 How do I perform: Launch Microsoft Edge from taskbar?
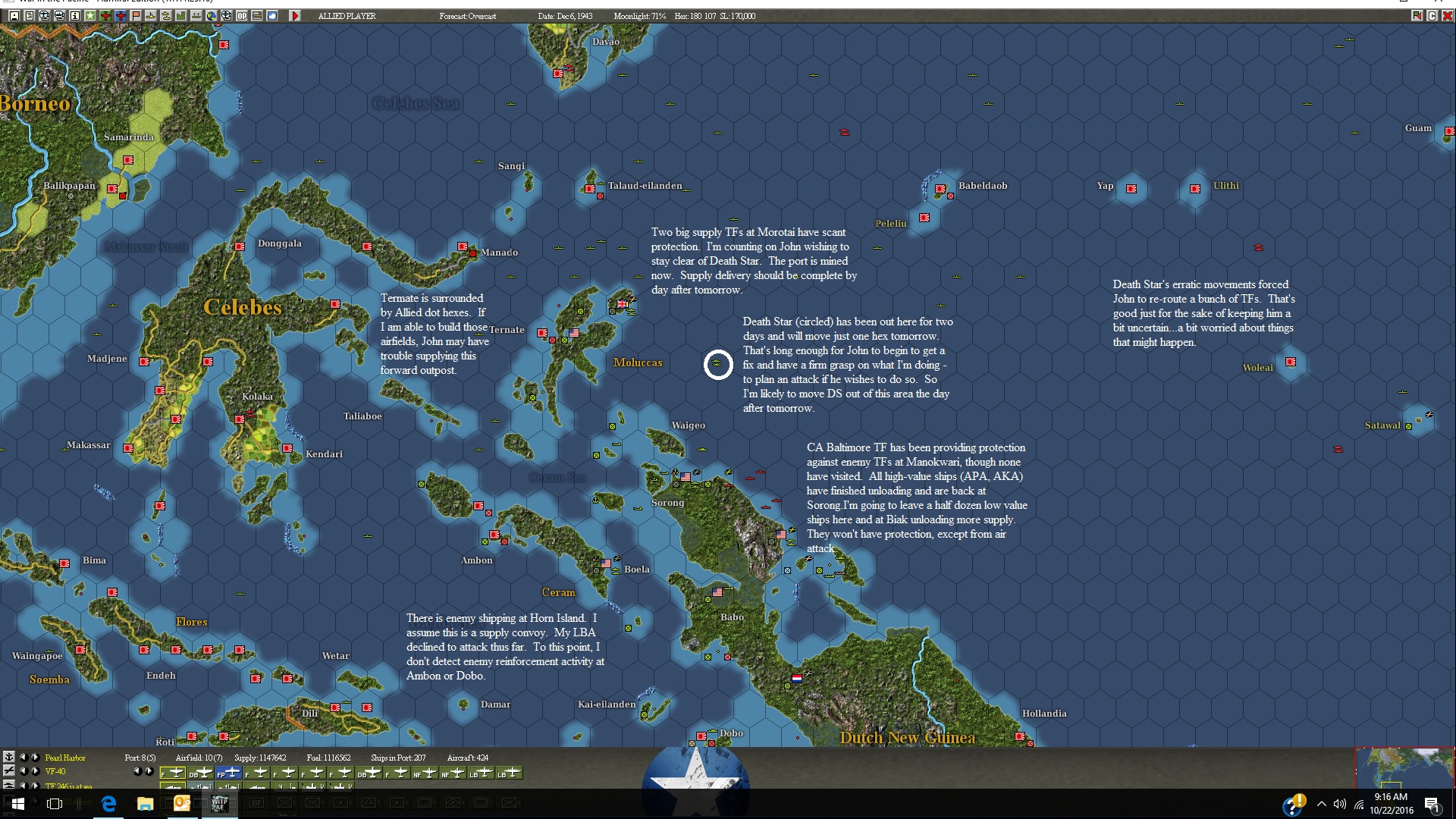pyautogui.click(x=108, y=804)
